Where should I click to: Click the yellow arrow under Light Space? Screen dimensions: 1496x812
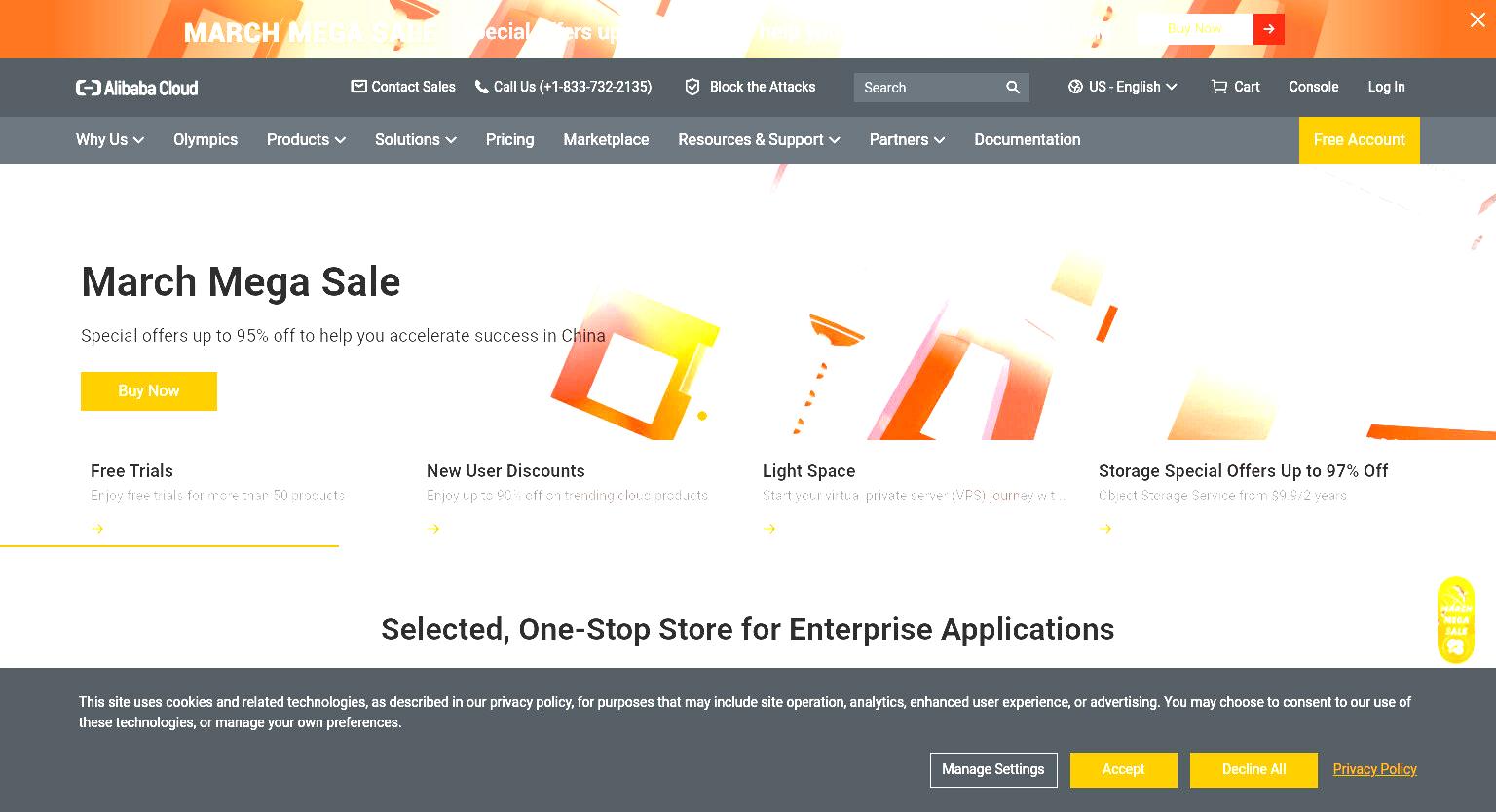[x=769, y=529]
